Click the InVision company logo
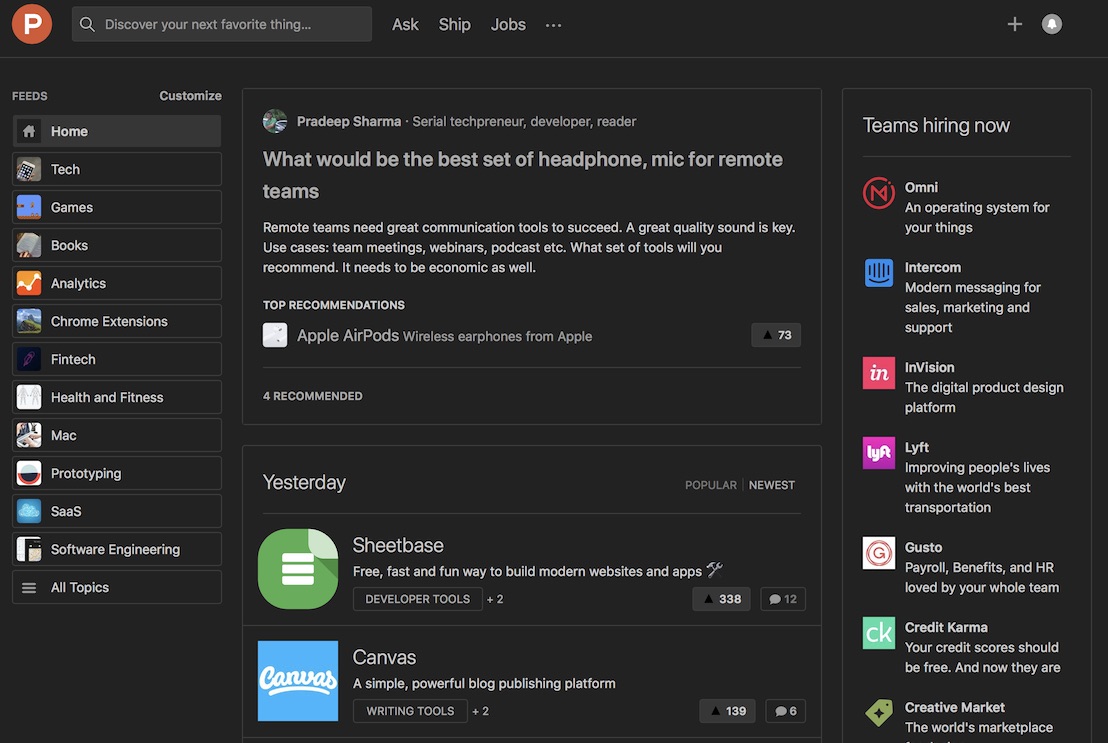 878,373
